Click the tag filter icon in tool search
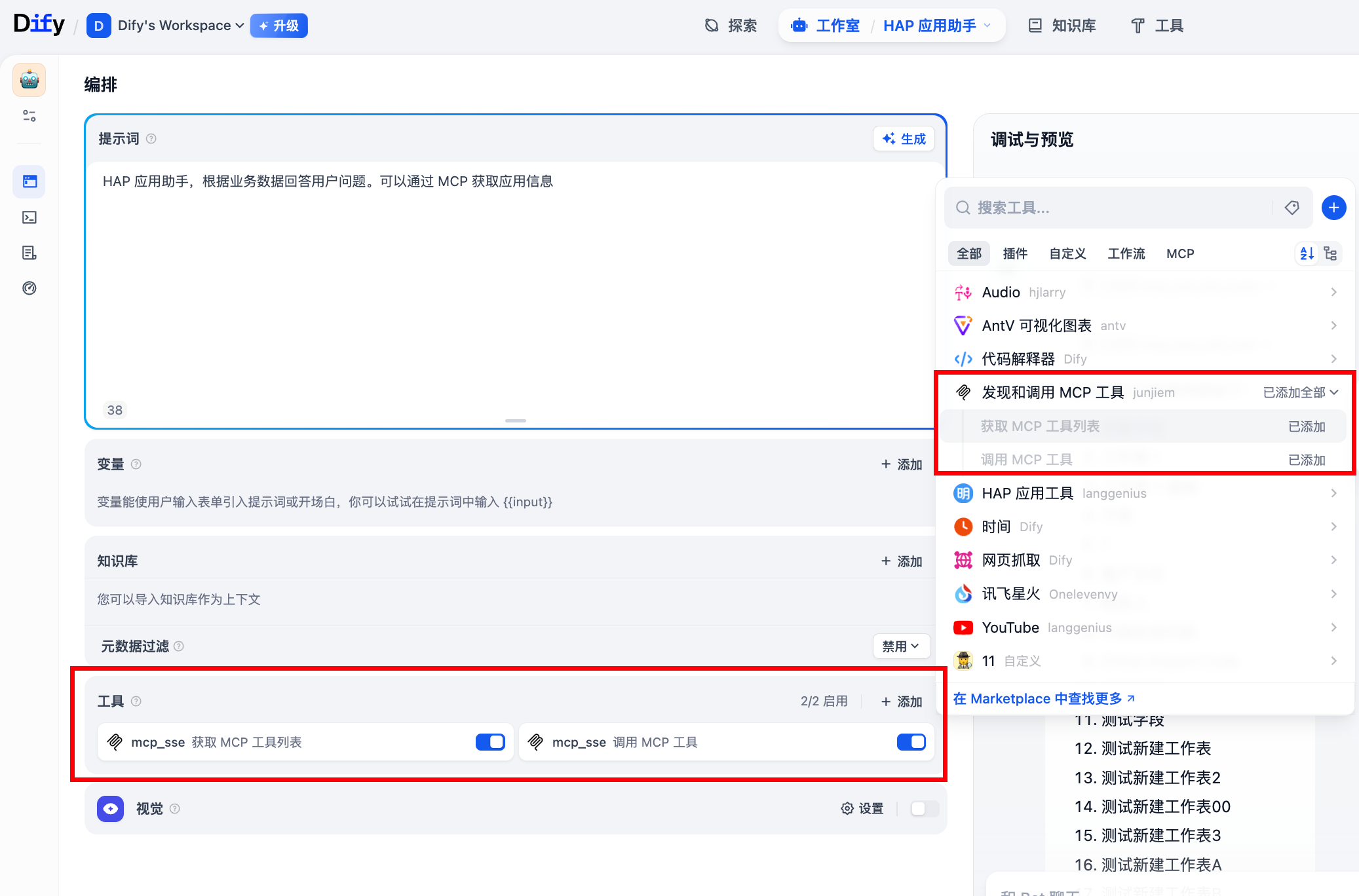Viewport: 1359px width, 896px height. click(x=1292, y=208)
